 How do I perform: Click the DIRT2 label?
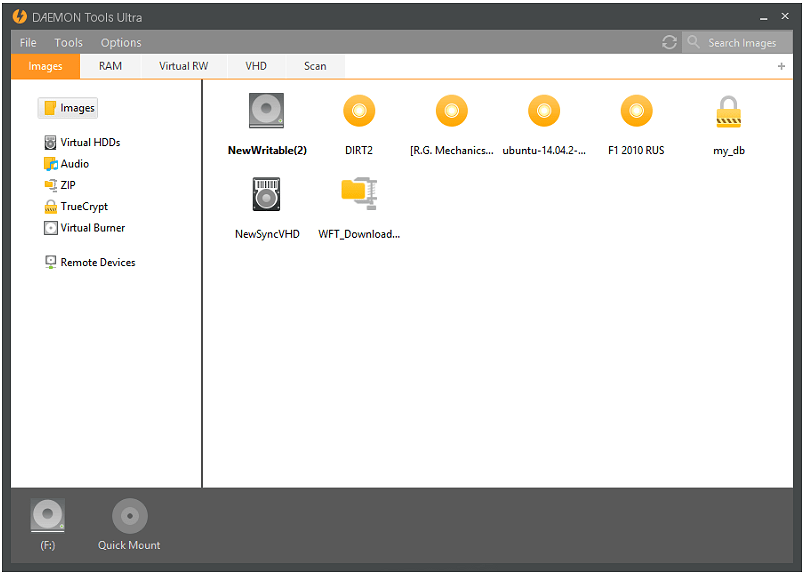click(x=359, y=150)
